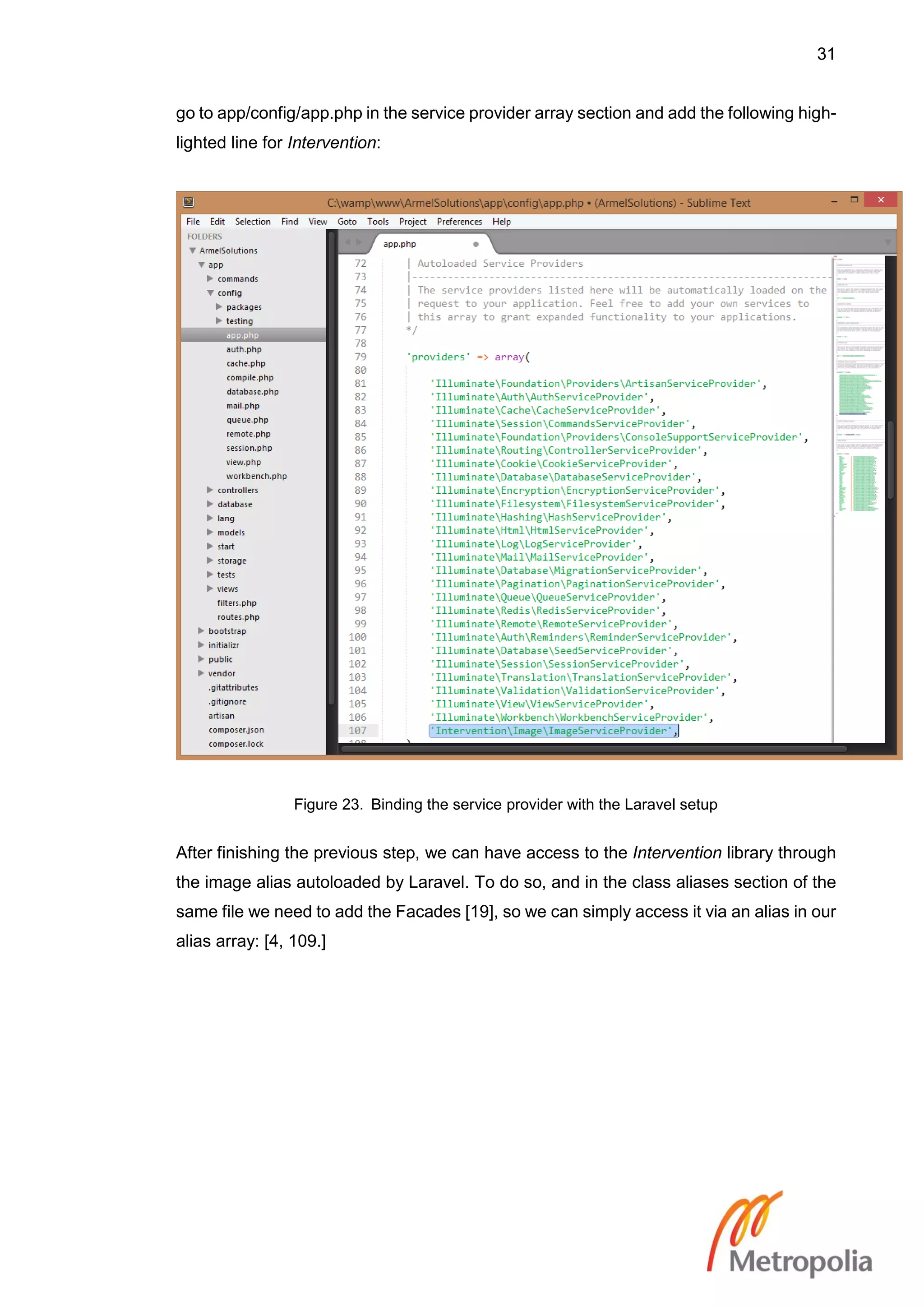Open .gitignore from the sidebar

pyautogui.click(x=227, y=702)
